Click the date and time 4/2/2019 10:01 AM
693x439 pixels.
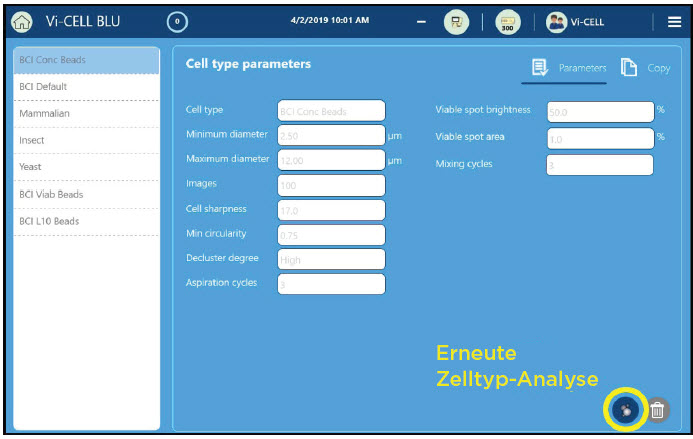click(x=330, y=20)
